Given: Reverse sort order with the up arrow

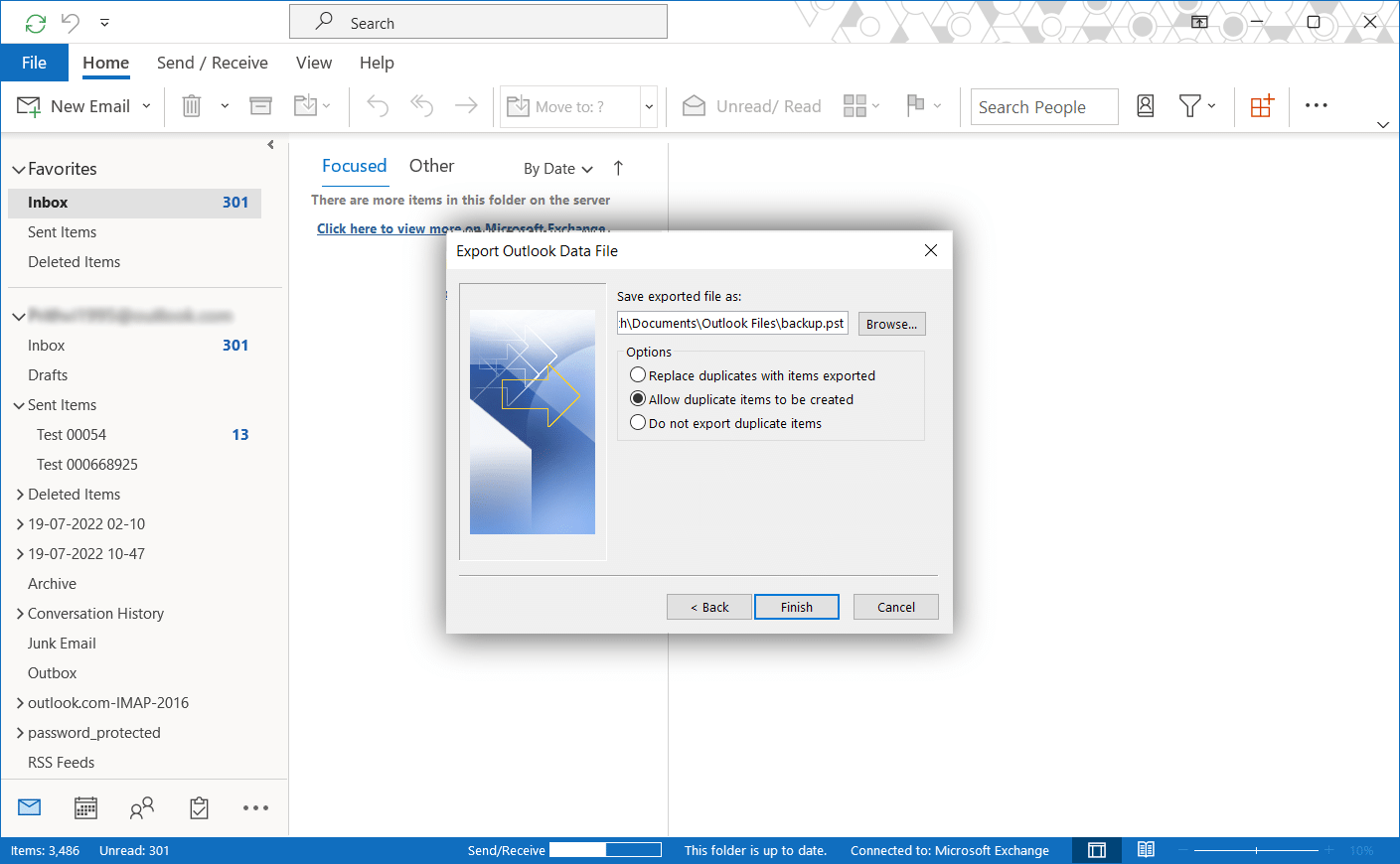Looking at the screenshot, I should [618, 168].
